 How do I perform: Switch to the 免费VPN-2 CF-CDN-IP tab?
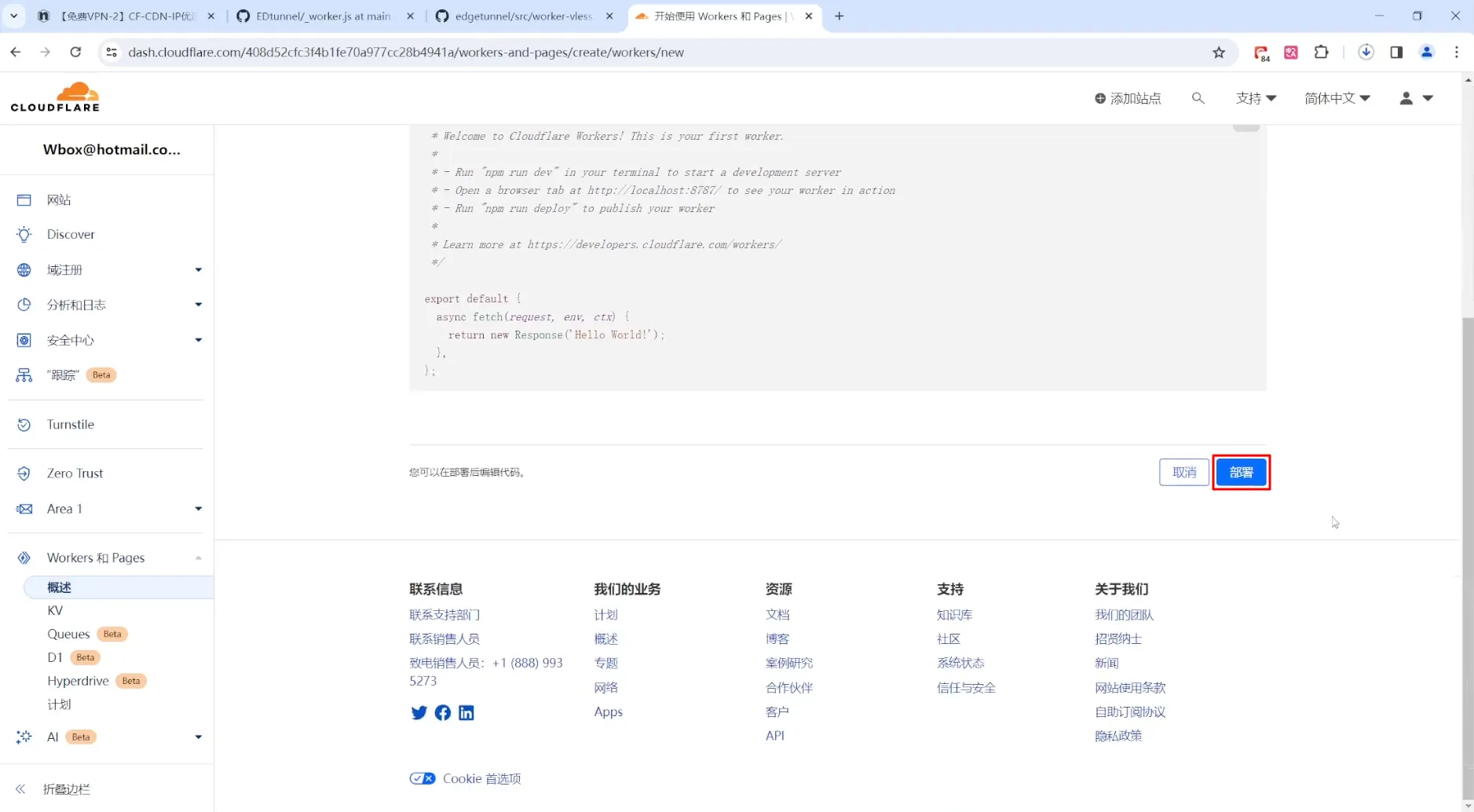coord(126,16)
